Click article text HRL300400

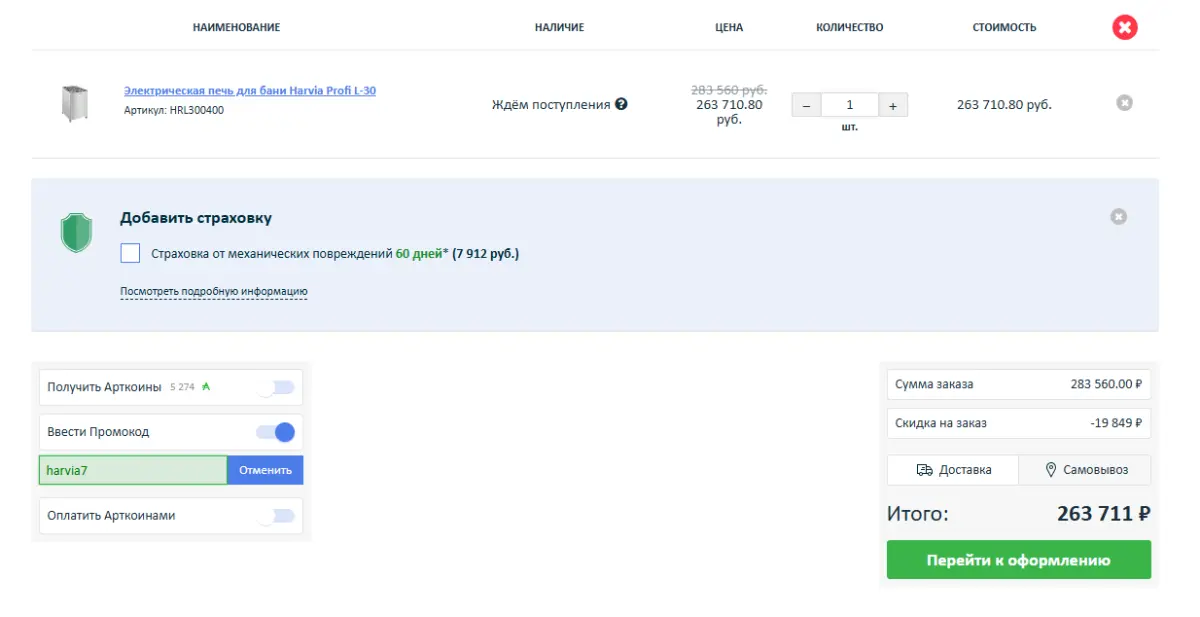197,110
